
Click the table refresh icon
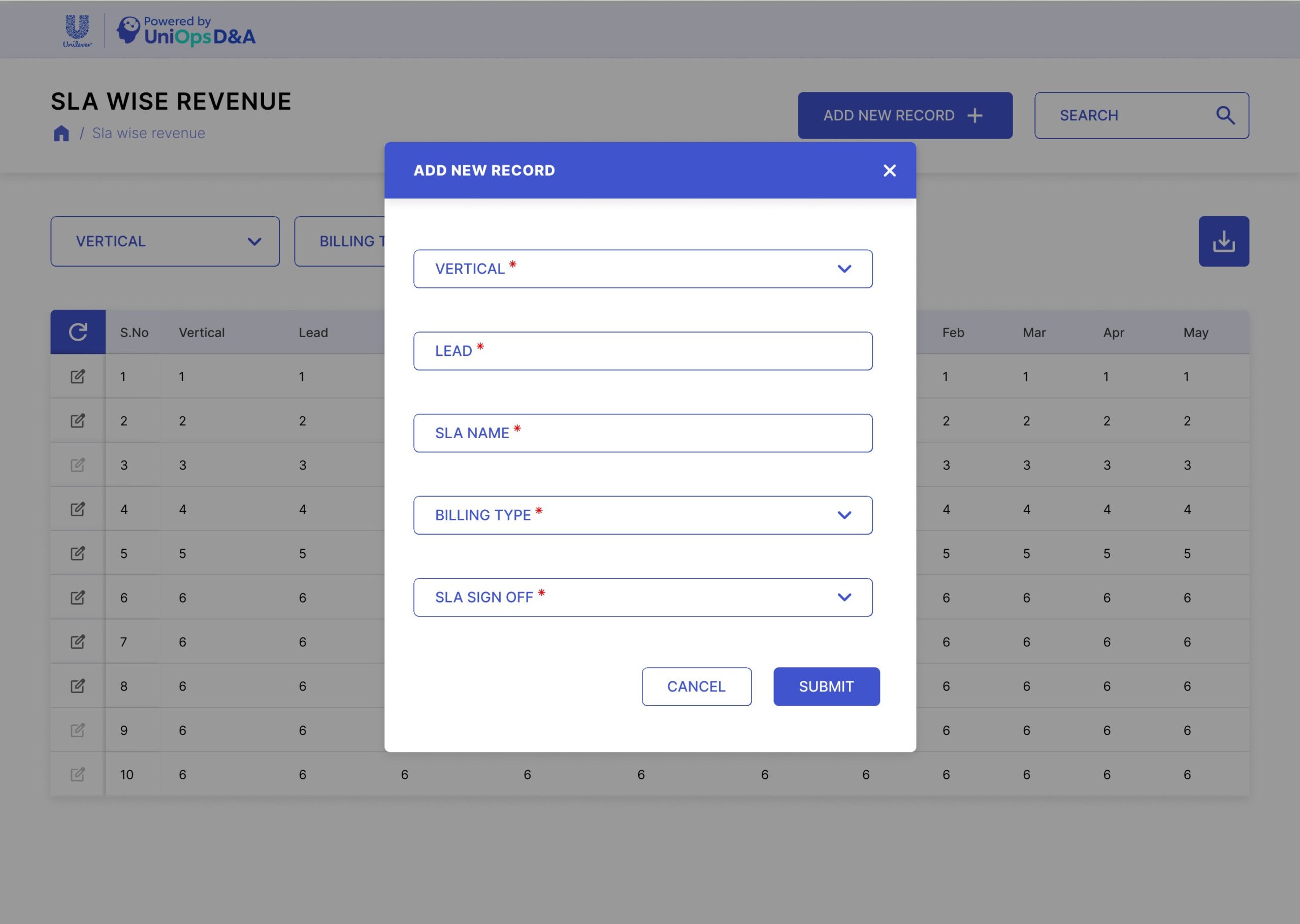78,332
